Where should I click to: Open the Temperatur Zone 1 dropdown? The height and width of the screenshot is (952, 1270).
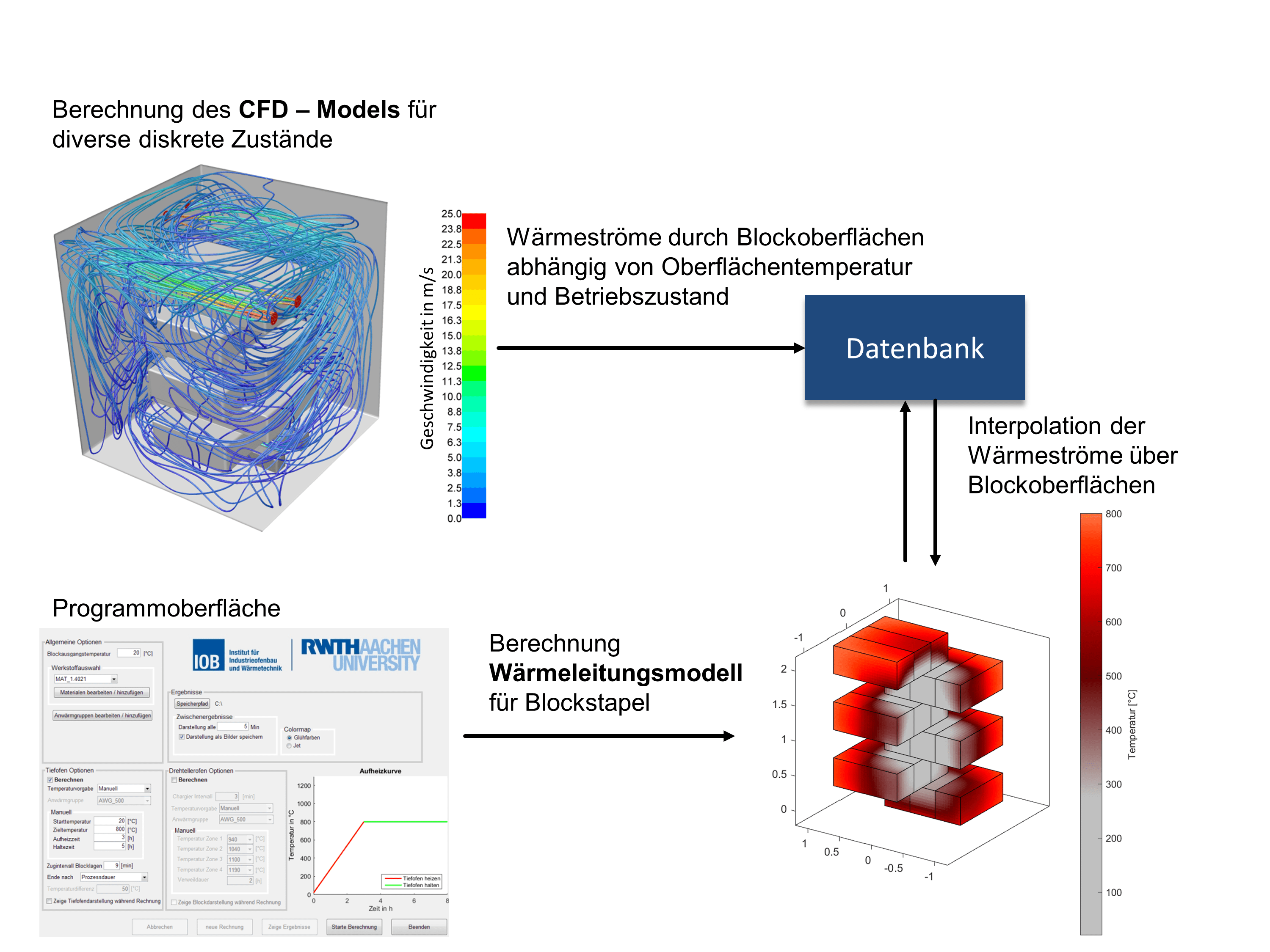(240, 839)
